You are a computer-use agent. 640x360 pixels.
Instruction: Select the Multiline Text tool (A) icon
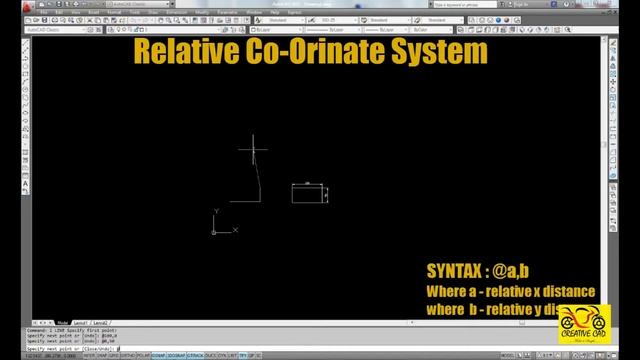point(25,184)
